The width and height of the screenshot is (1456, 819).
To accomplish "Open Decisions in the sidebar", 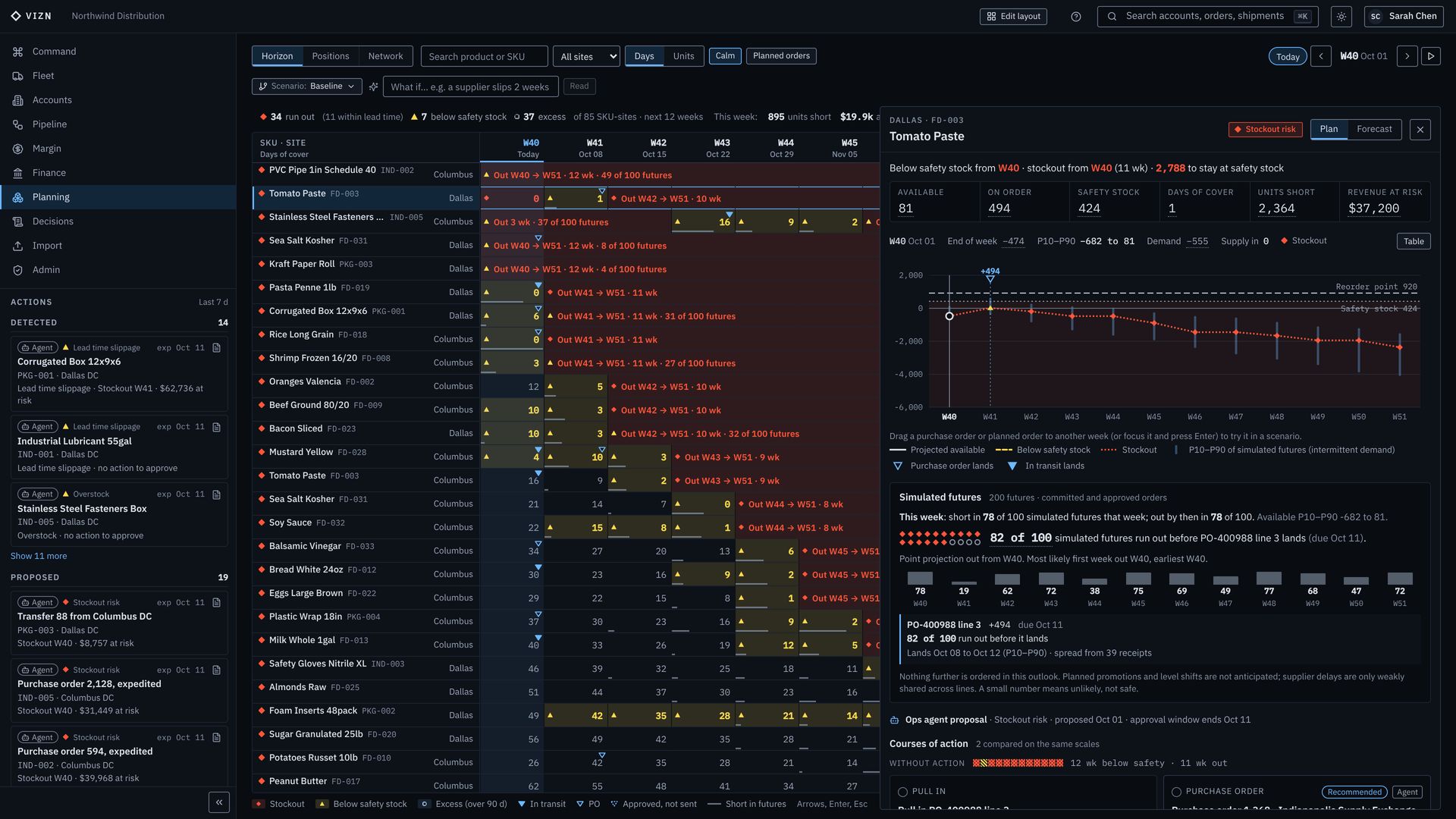I will point(118,221).
